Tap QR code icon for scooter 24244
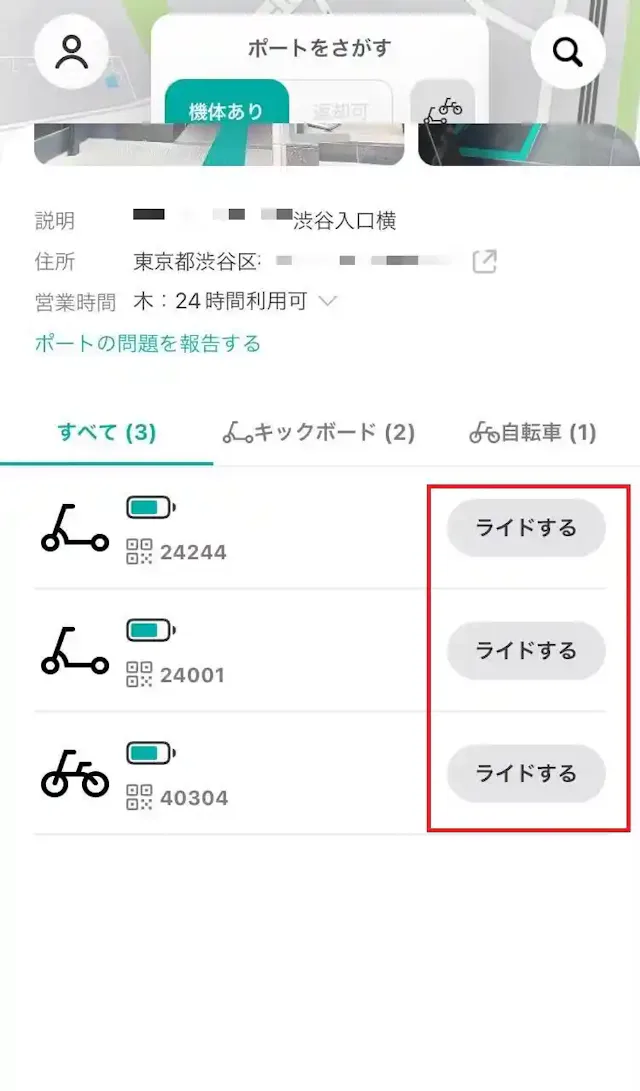 coord(139,552)
